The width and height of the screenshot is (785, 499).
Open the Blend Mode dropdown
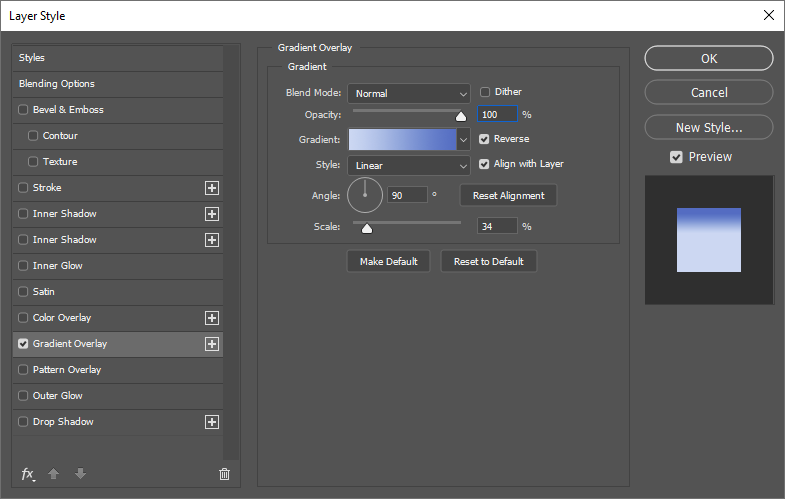(x=409, y=93)
